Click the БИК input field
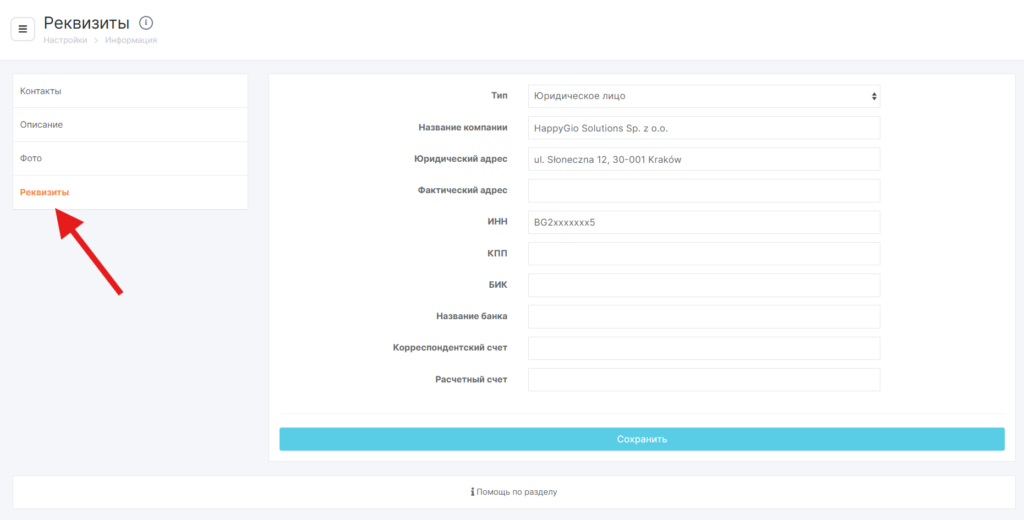 (703, 285)
